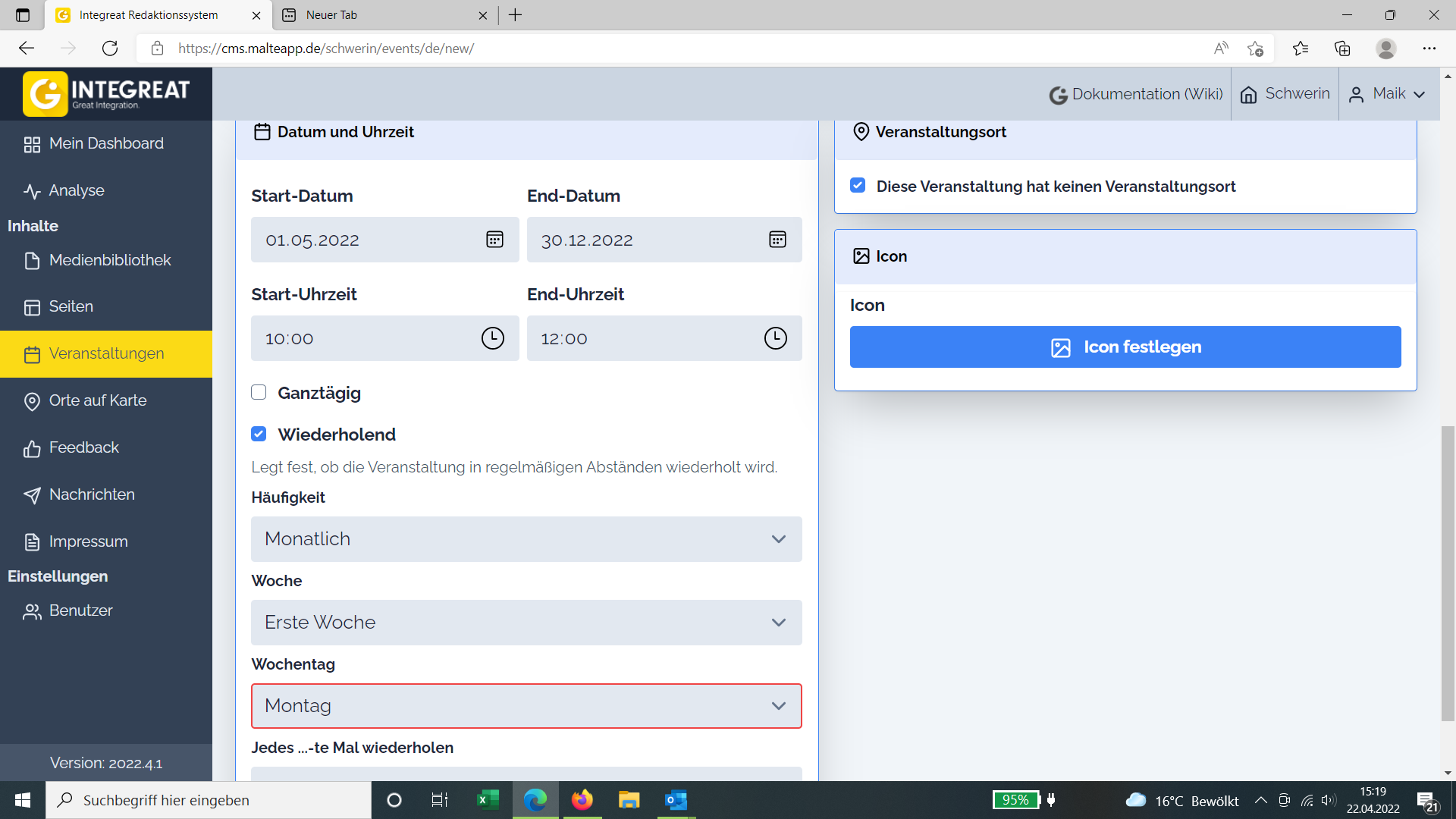This screenshot has width=1456, height=819.
Task: Open the Maik user menu
Action: click(1389, 93)
